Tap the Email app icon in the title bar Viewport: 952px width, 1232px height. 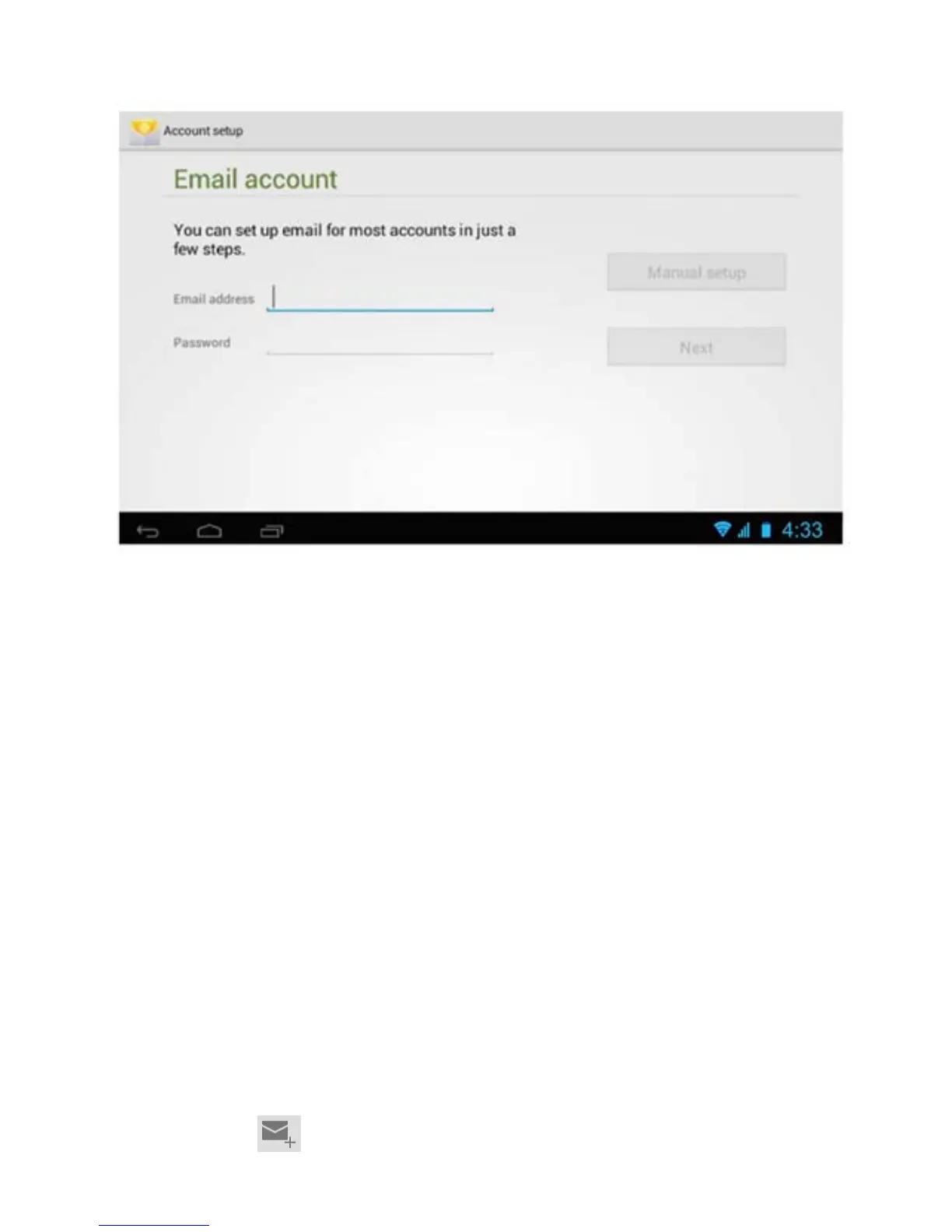pyautogui.click(x=143, y=131)
